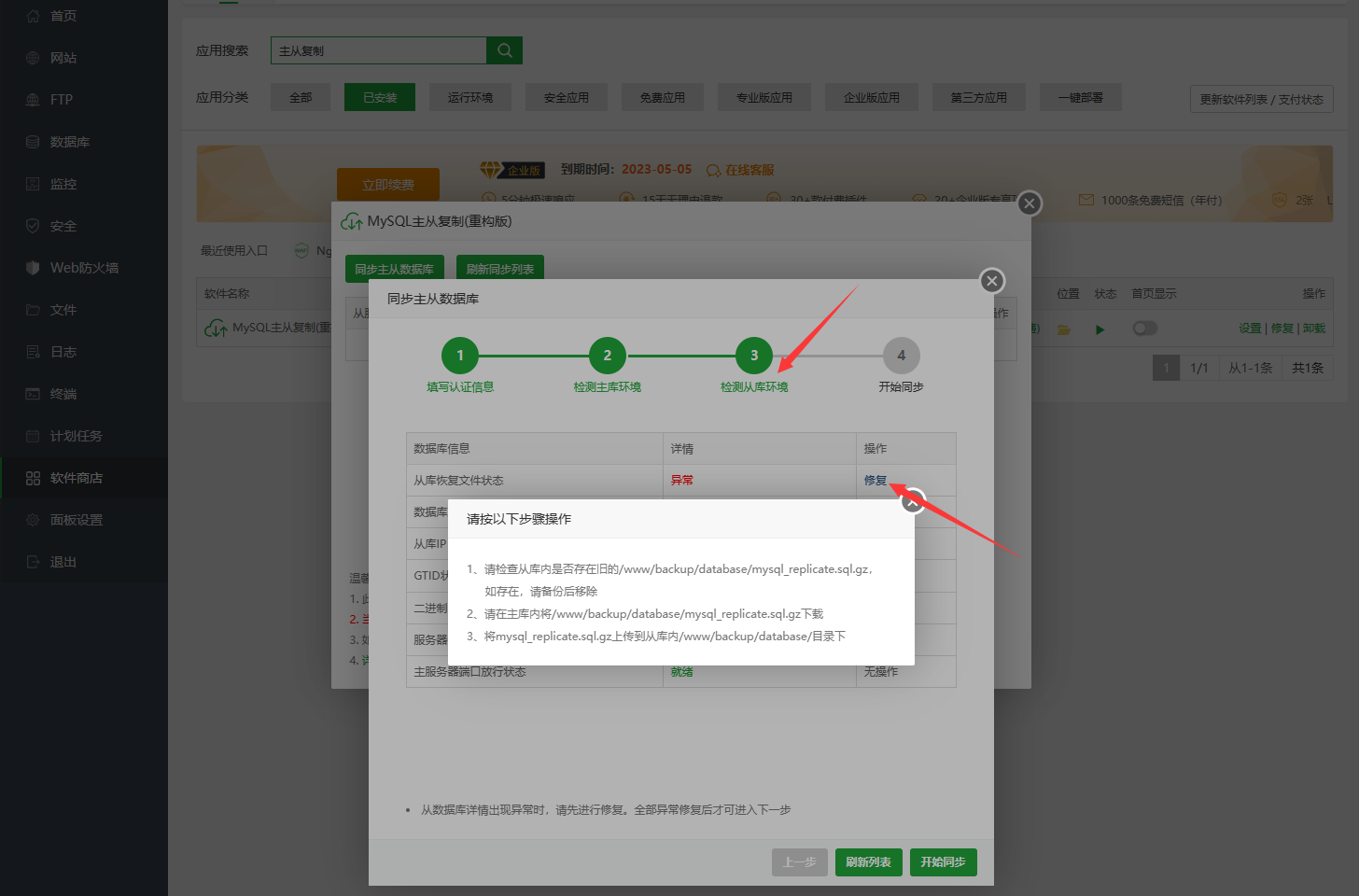The image size is (1359, 896).
Task: Switch to the 企业版应用 category tab
Action: tap(872, 97)
